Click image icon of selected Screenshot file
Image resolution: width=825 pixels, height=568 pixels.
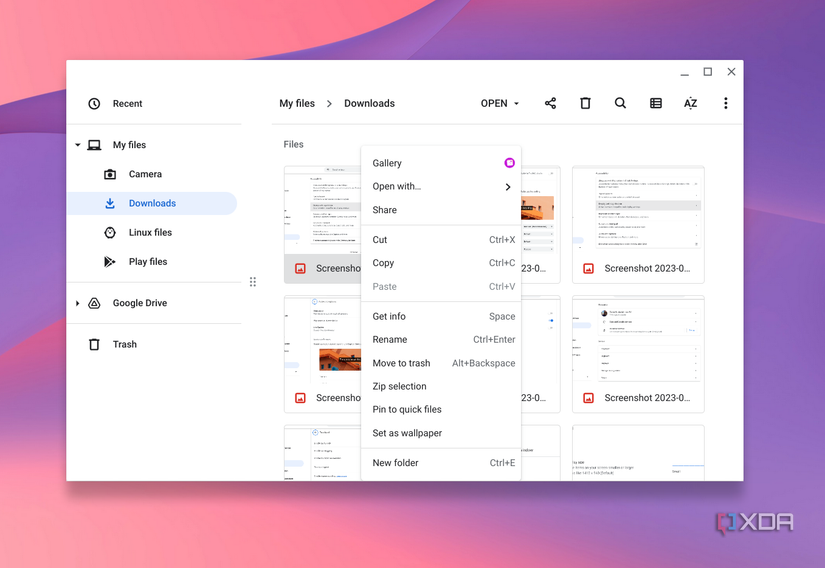300,269
